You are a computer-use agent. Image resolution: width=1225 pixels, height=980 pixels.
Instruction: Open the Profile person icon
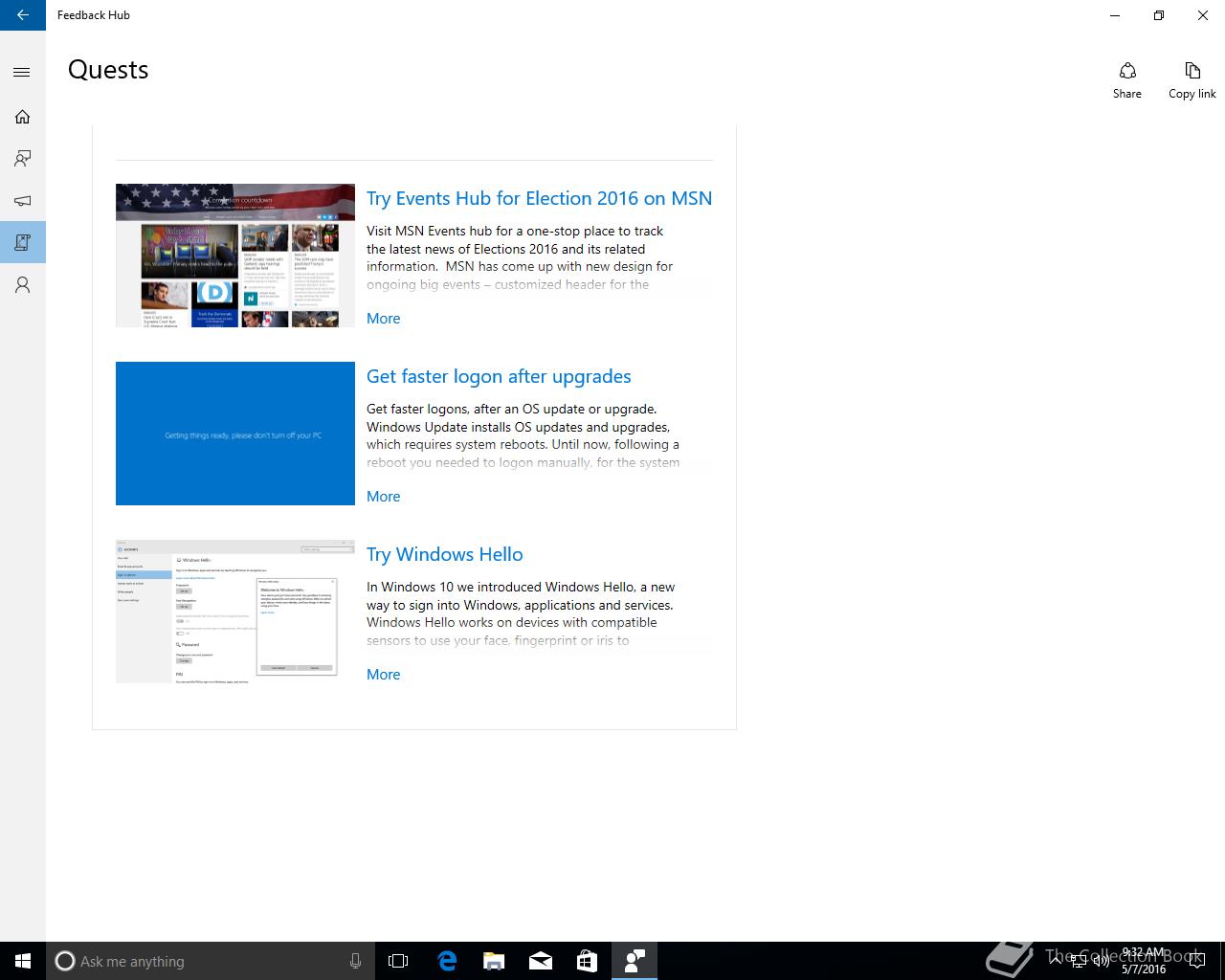(x=22, y=285)
